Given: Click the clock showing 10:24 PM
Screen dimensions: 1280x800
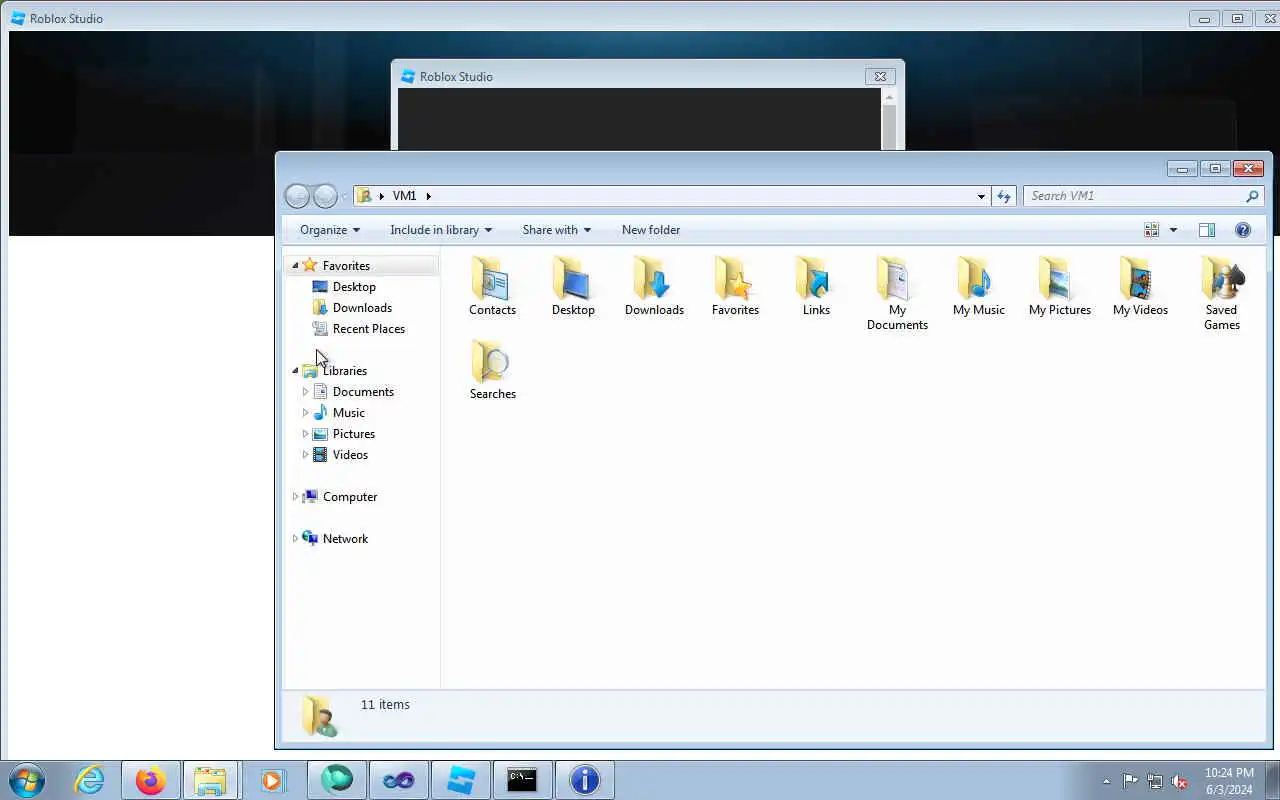Looking at the screenshot, I should (1229, 773).
